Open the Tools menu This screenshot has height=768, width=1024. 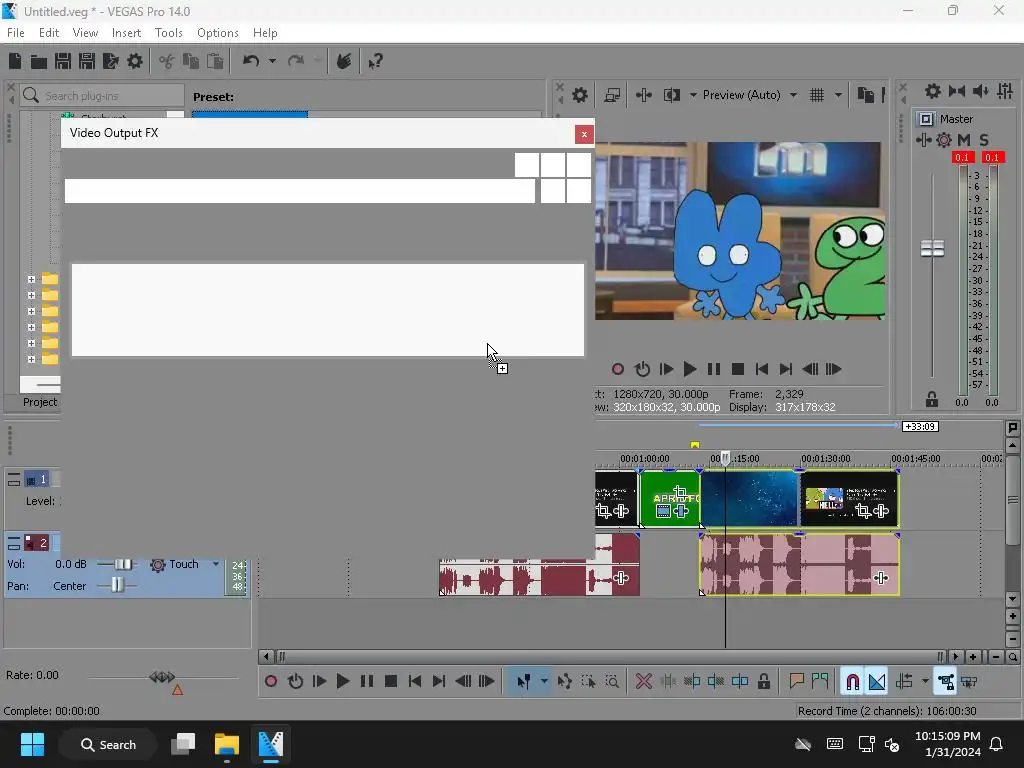168,33
